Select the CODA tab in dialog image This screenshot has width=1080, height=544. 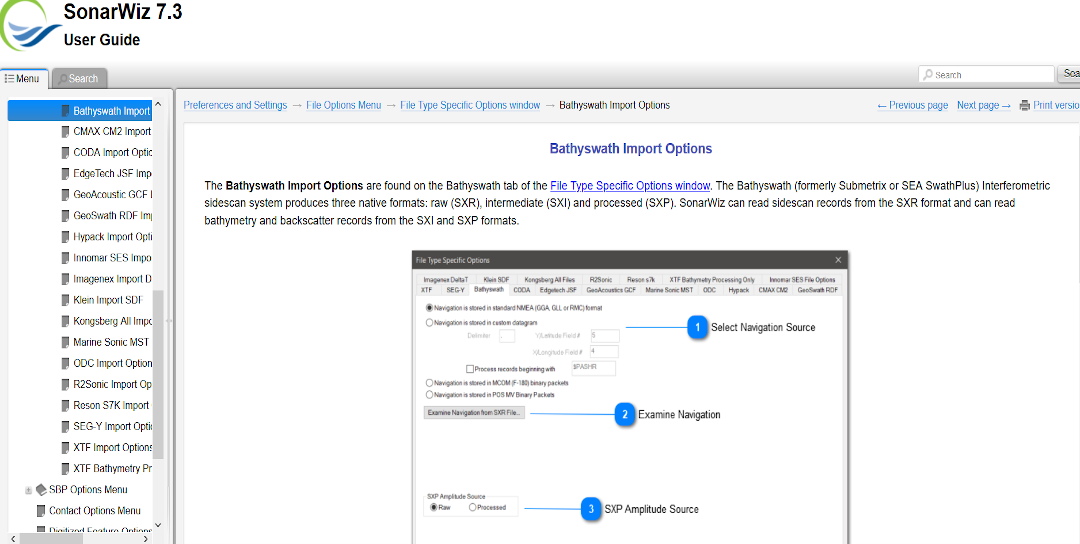[x=522, y=291]
